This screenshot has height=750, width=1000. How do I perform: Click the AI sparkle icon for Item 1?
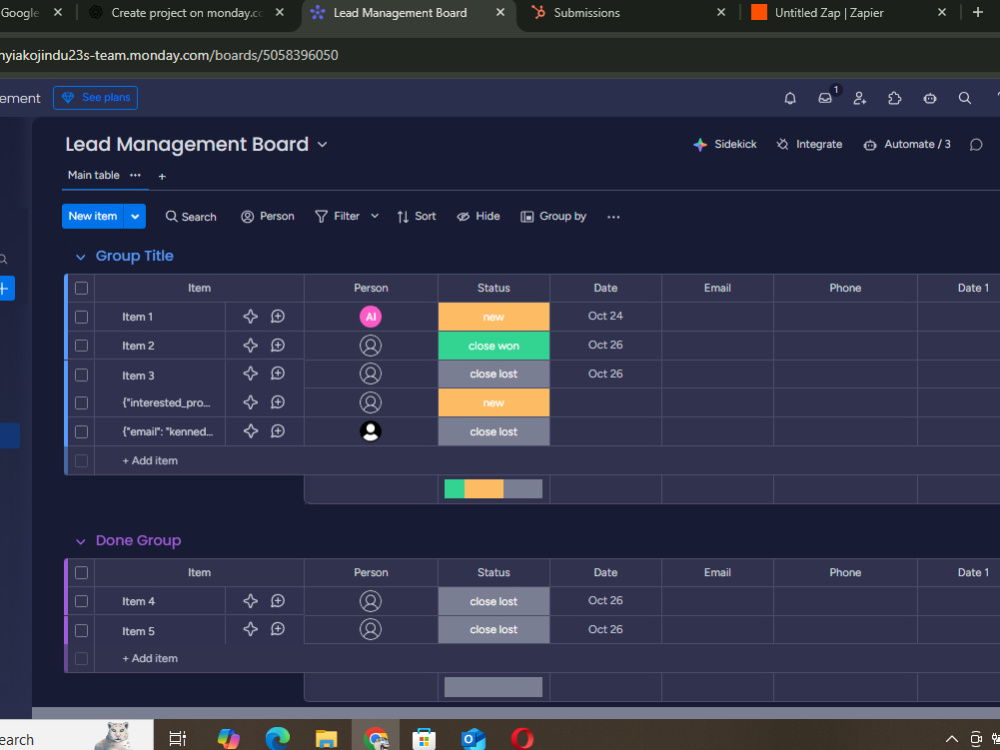coord(251,316)
